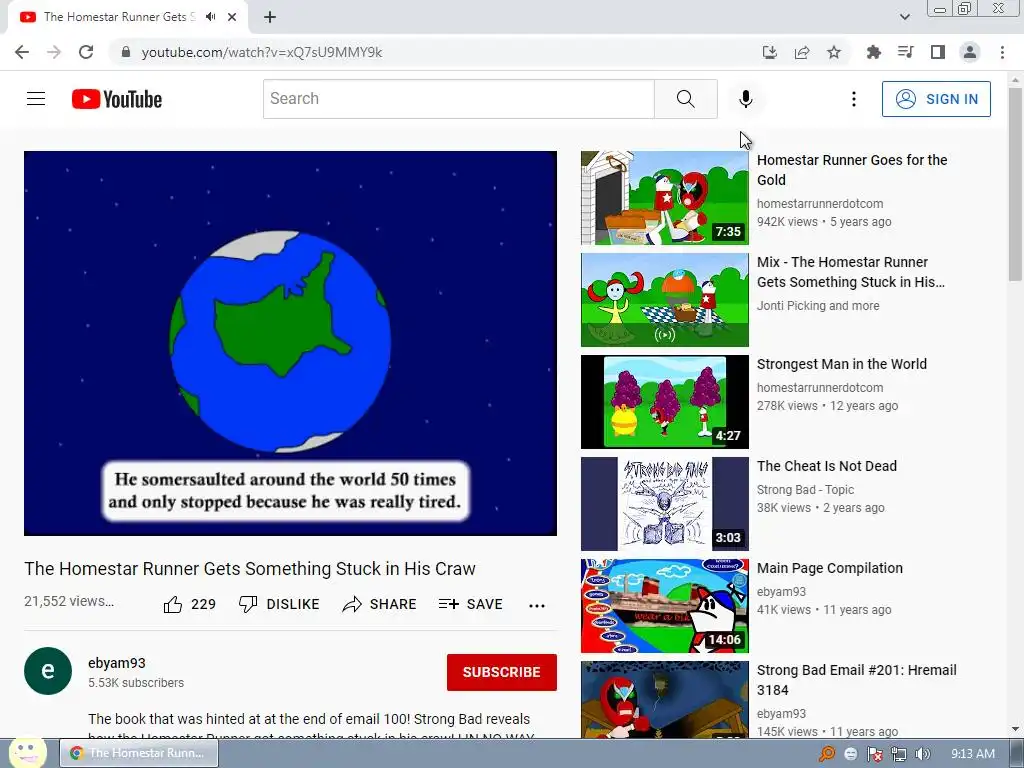Go to the YouTube home logo
Image resolution: width=1024 pixels, height=768 pixels.
117,99
